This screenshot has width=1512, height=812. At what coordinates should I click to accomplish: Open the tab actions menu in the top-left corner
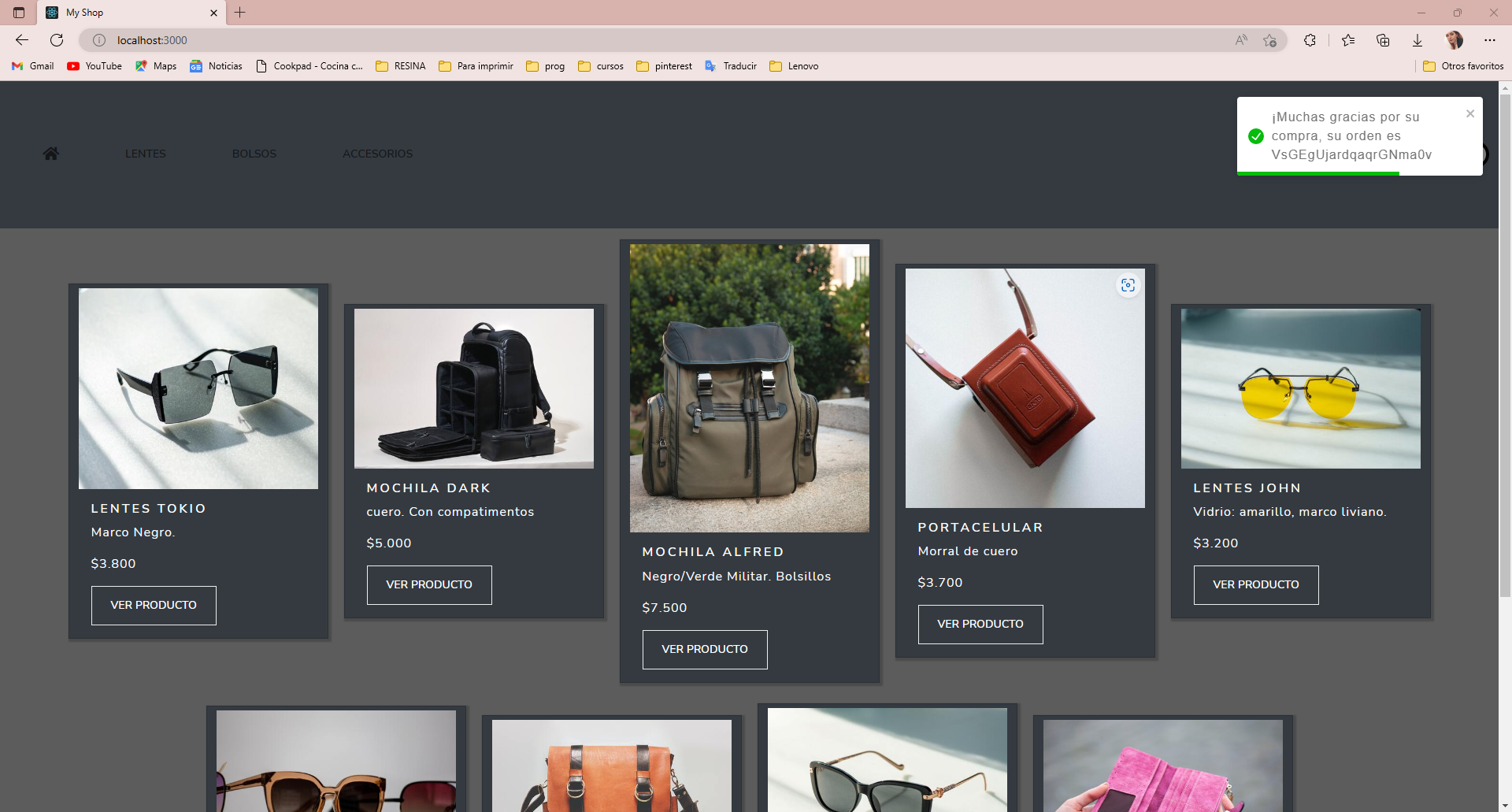[x=17, y=13]
